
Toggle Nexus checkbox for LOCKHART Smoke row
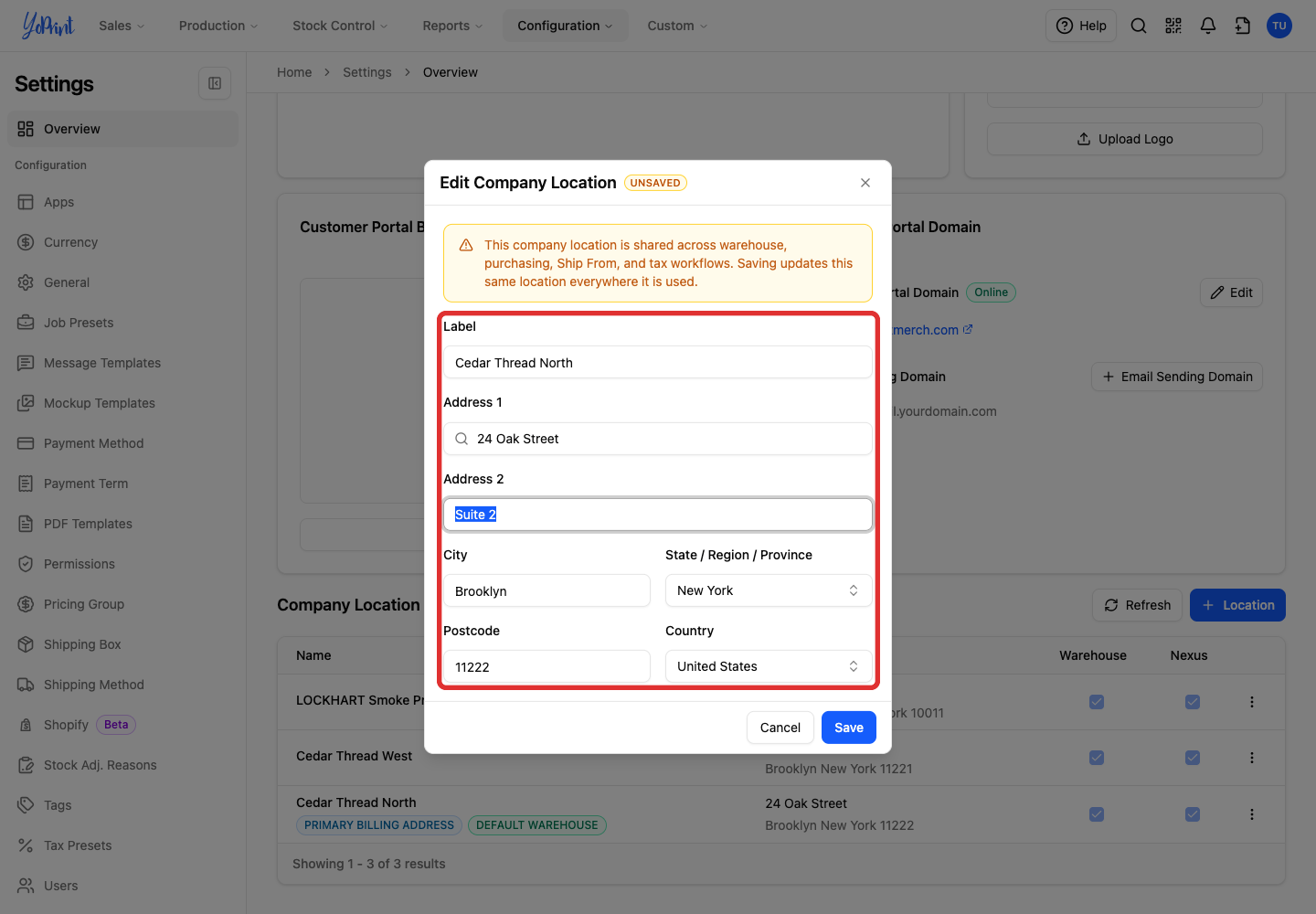(x=1193, y=702)
